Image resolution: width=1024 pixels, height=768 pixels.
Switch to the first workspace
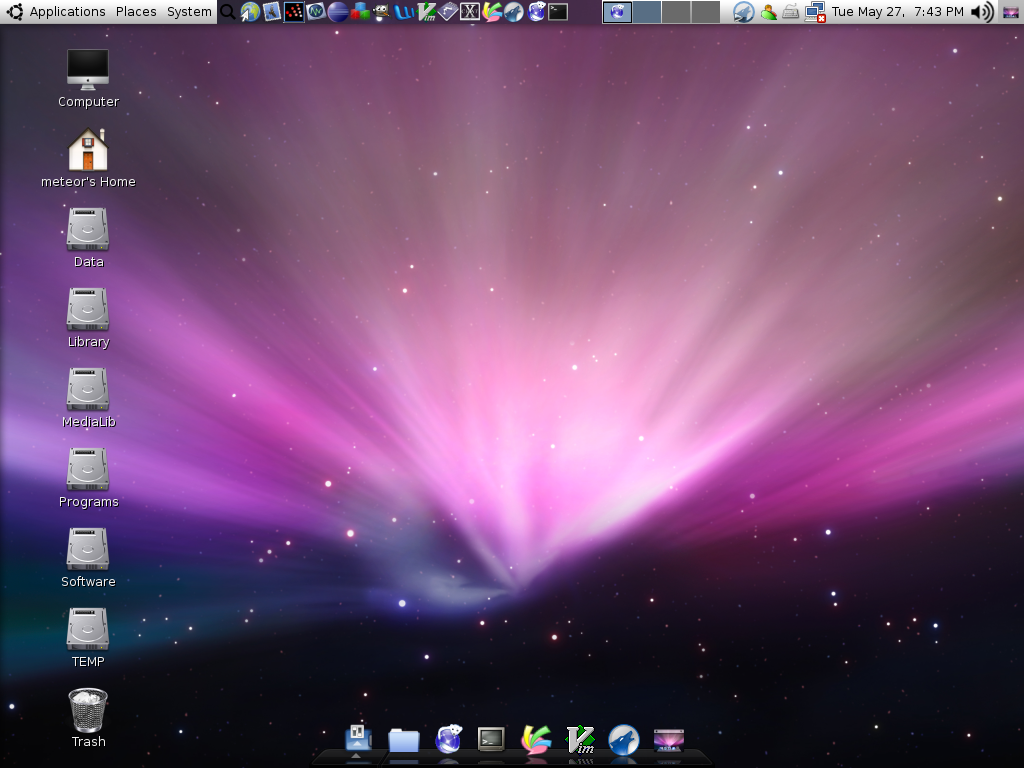[617, 12]
